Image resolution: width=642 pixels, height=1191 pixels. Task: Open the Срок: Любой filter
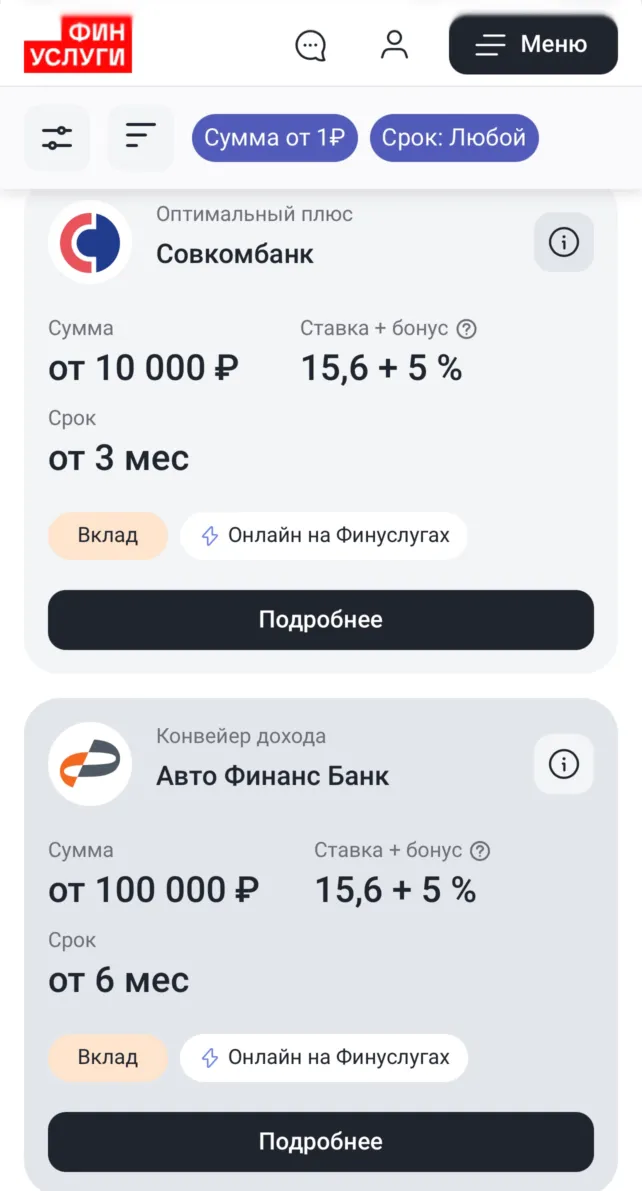pyautogui.click(x=454, y=138)
